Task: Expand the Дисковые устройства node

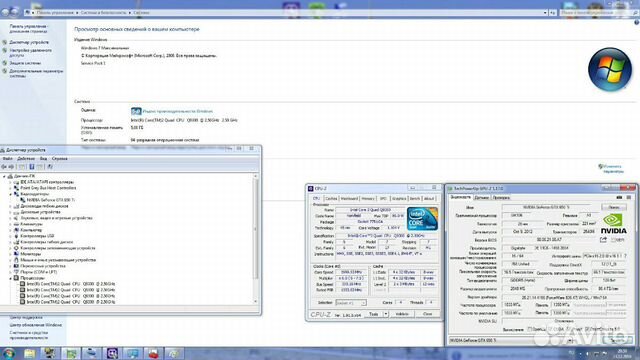Action: tap(11, 212)
